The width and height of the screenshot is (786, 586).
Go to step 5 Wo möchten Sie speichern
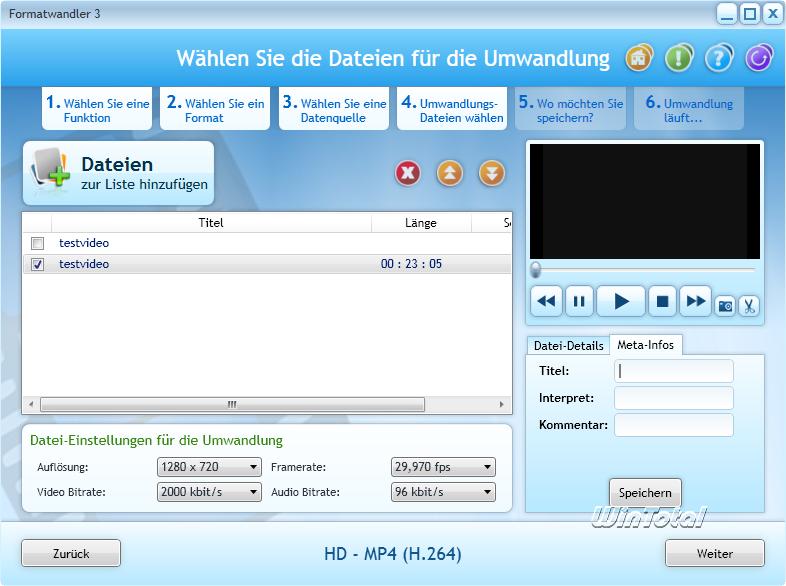[570, 109]
